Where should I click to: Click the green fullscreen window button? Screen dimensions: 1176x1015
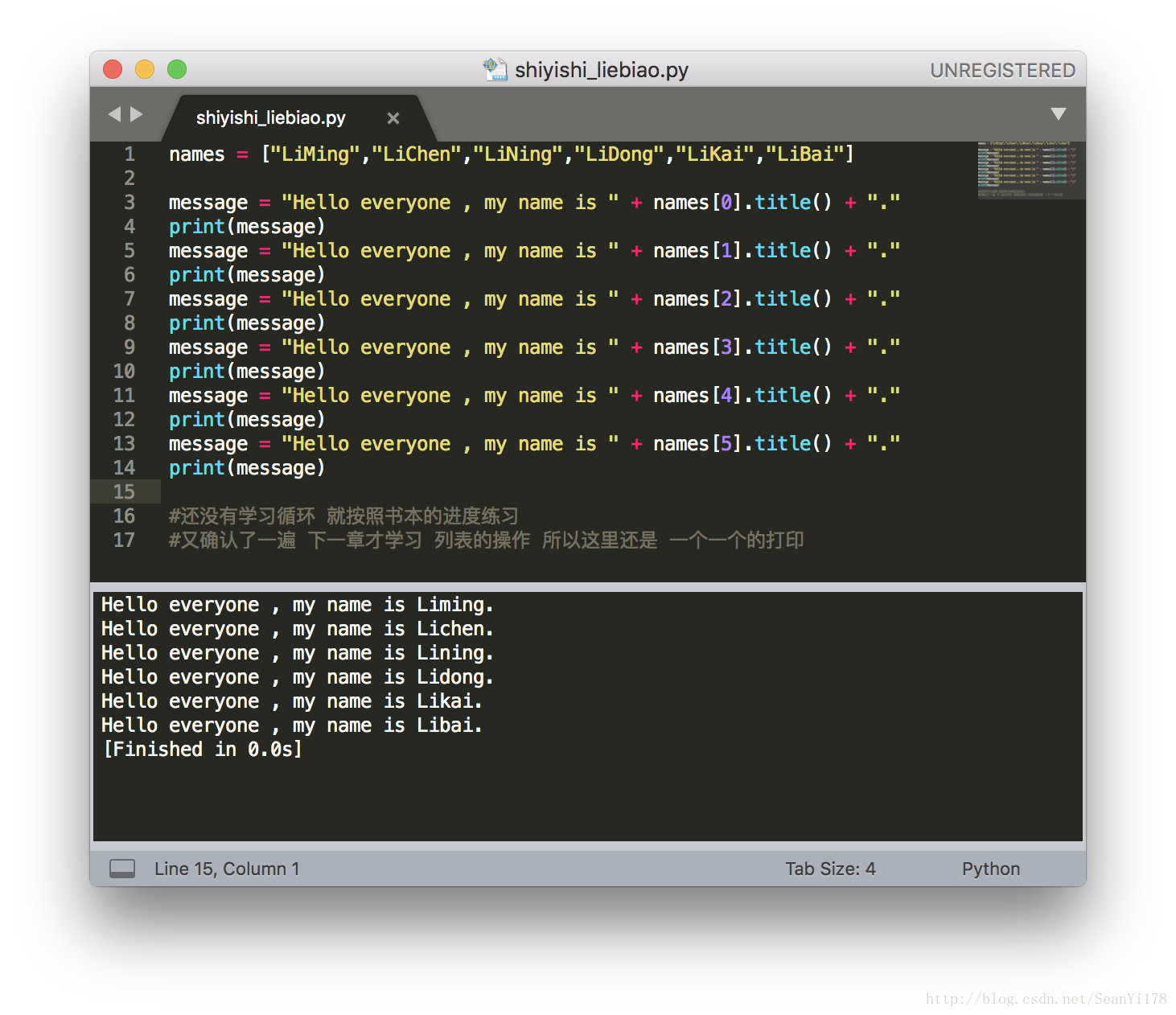tap(177, 70)
